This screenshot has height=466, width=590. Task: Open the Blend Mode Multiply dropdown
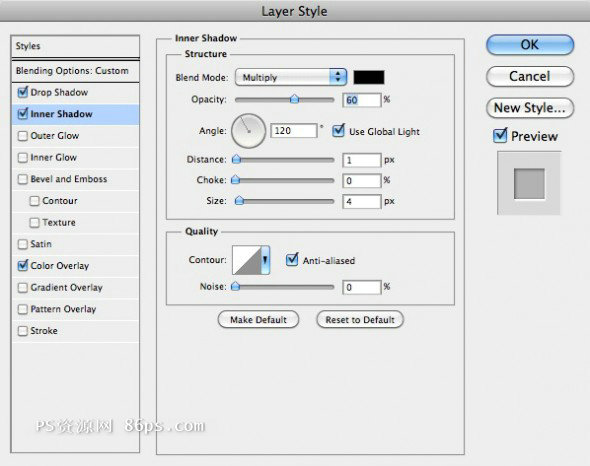click(x=290, y=77)
